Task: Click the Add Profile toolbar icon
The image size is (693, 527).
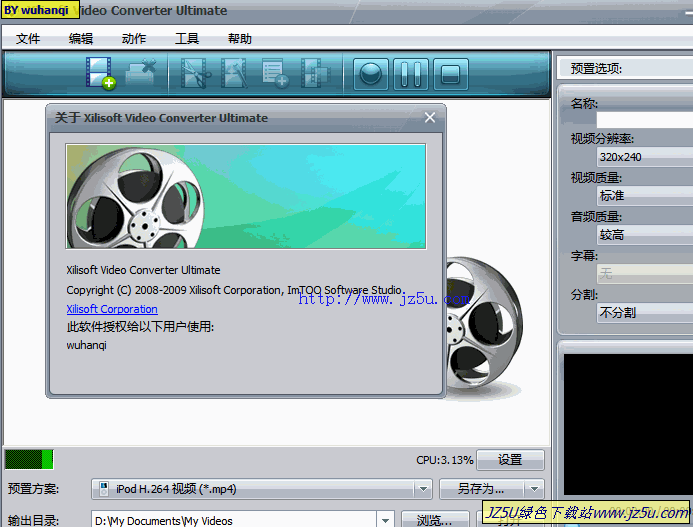Action: (x=275, y=73)
